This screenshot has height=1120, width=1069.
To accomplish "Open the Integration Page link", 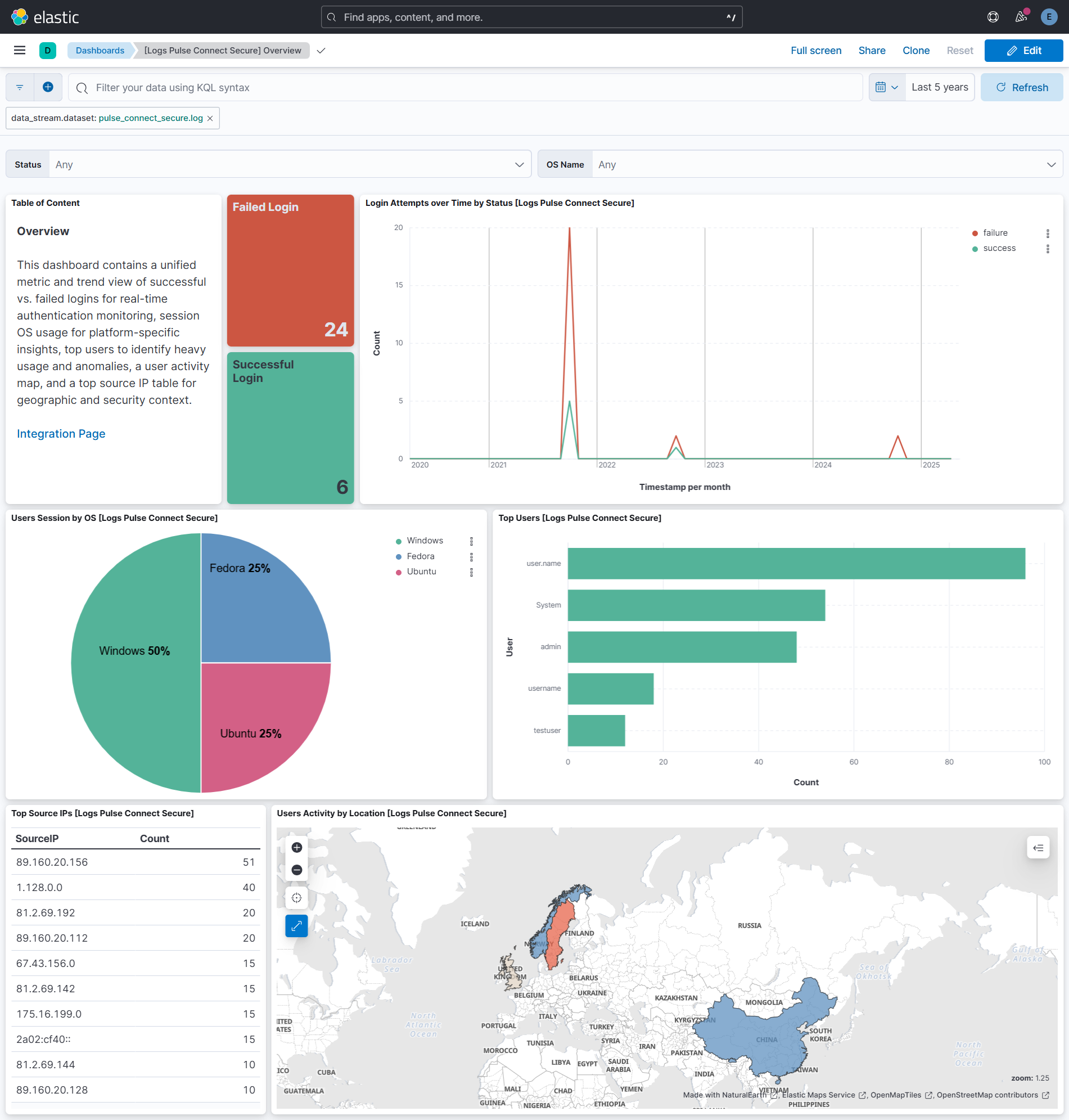I will 60,433.
